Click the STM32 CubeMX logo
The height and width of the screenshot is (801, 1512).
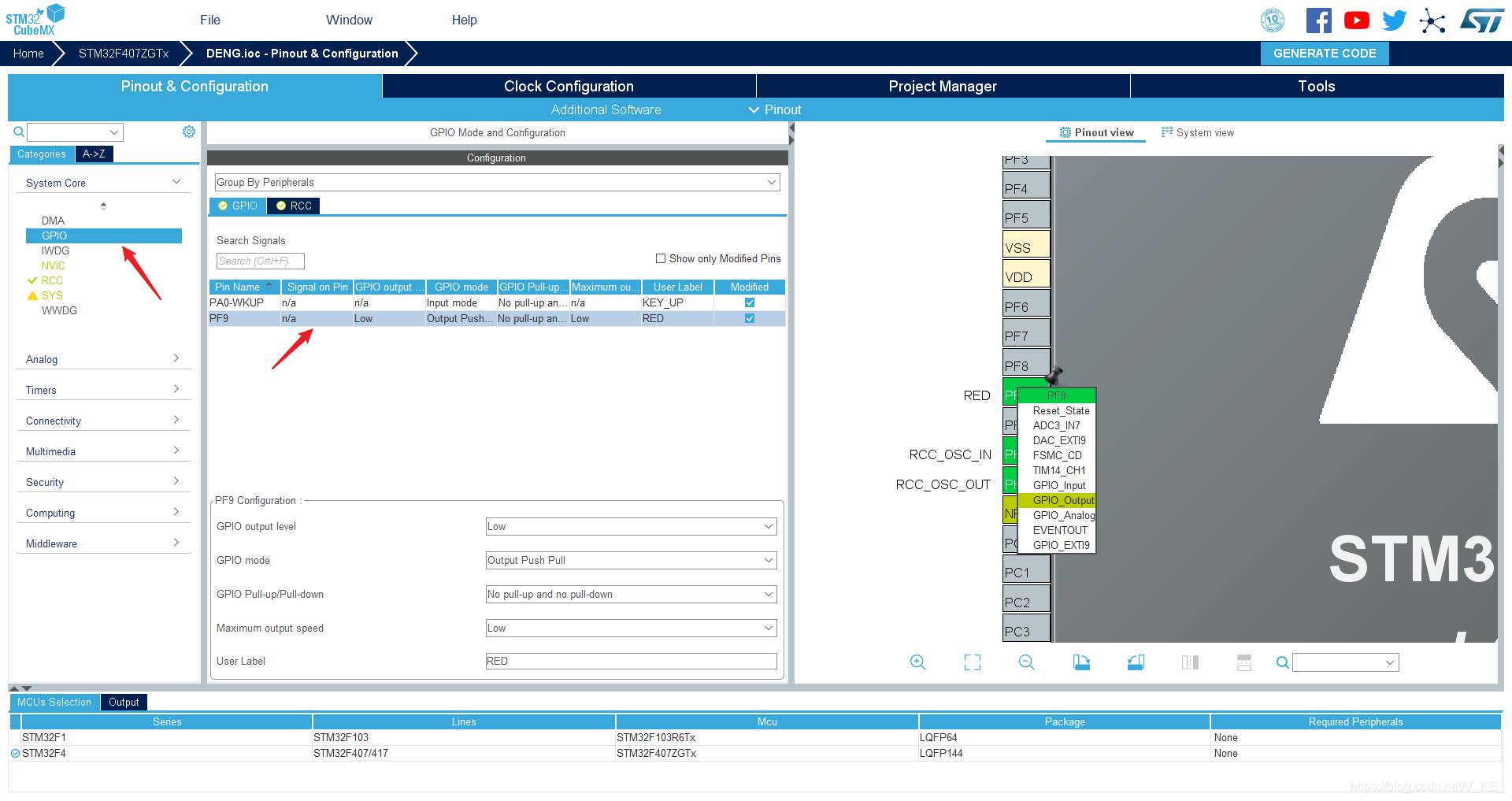point(35,20)
